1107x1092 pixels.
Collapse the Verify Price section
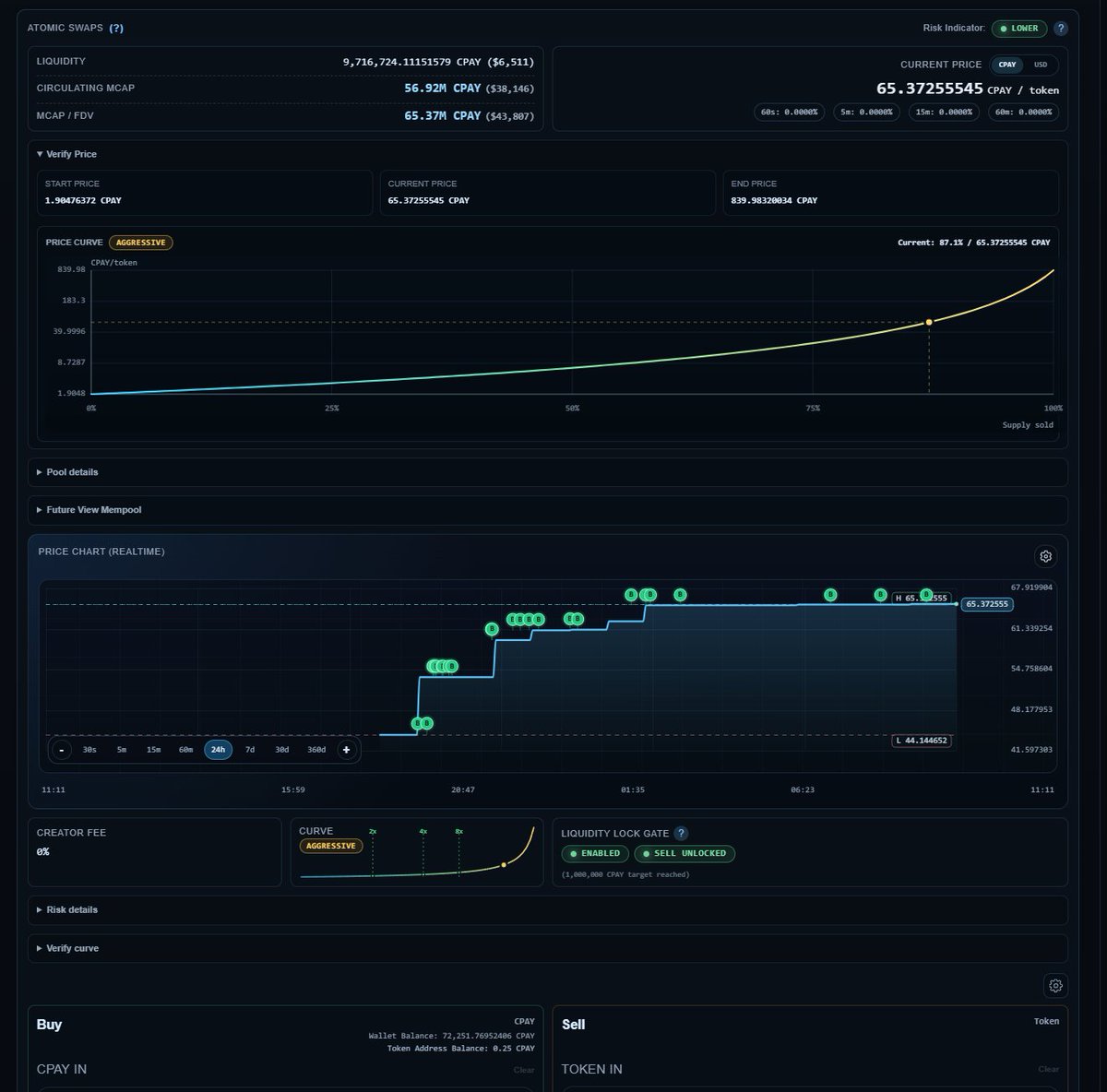tap(66, 154)
